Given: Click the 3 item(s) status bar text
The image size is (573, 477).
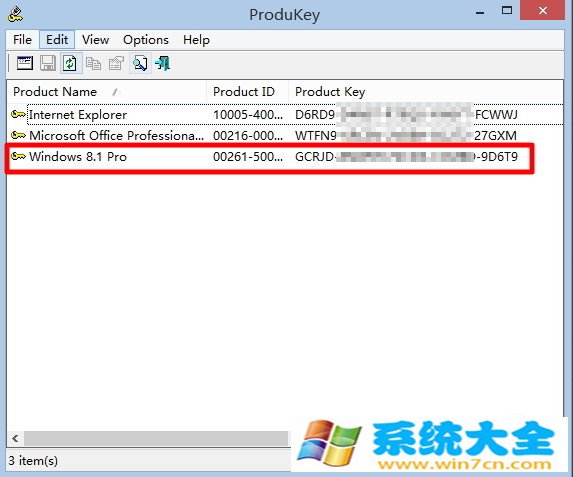Looking at the screenshot, I should (x=33, y=461).
